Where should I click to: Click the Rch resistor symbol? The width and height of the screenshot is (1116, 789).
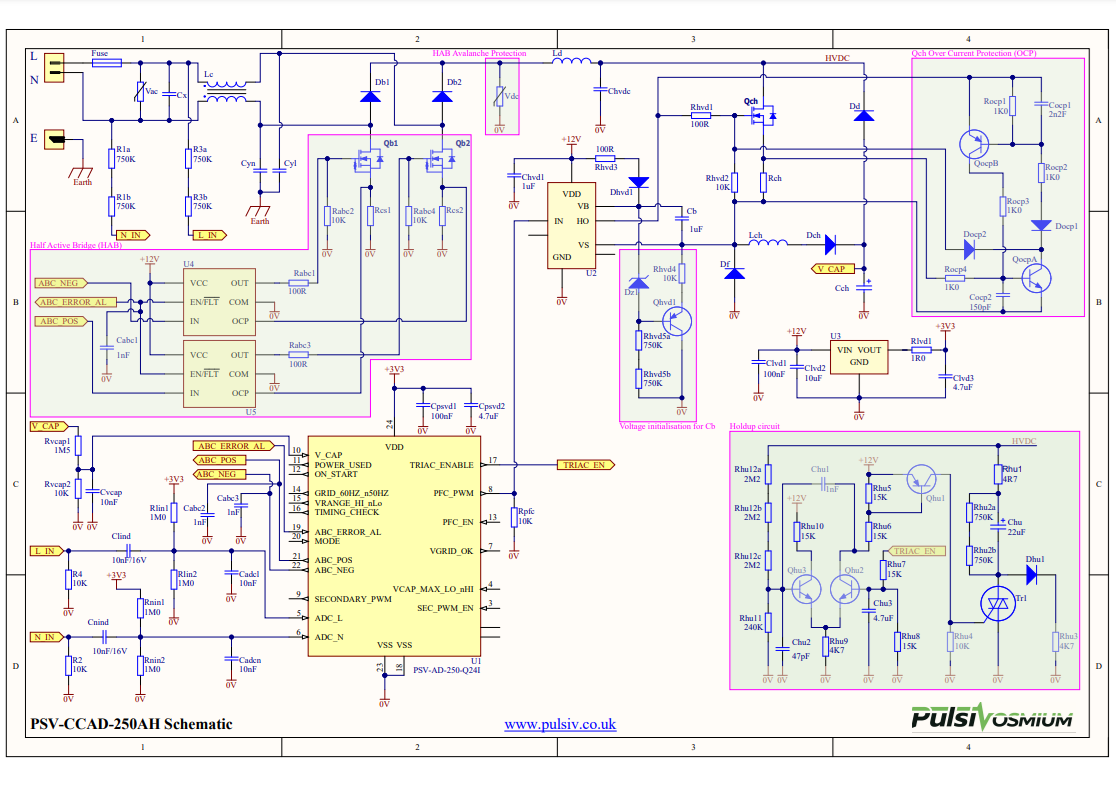(763, 182)
